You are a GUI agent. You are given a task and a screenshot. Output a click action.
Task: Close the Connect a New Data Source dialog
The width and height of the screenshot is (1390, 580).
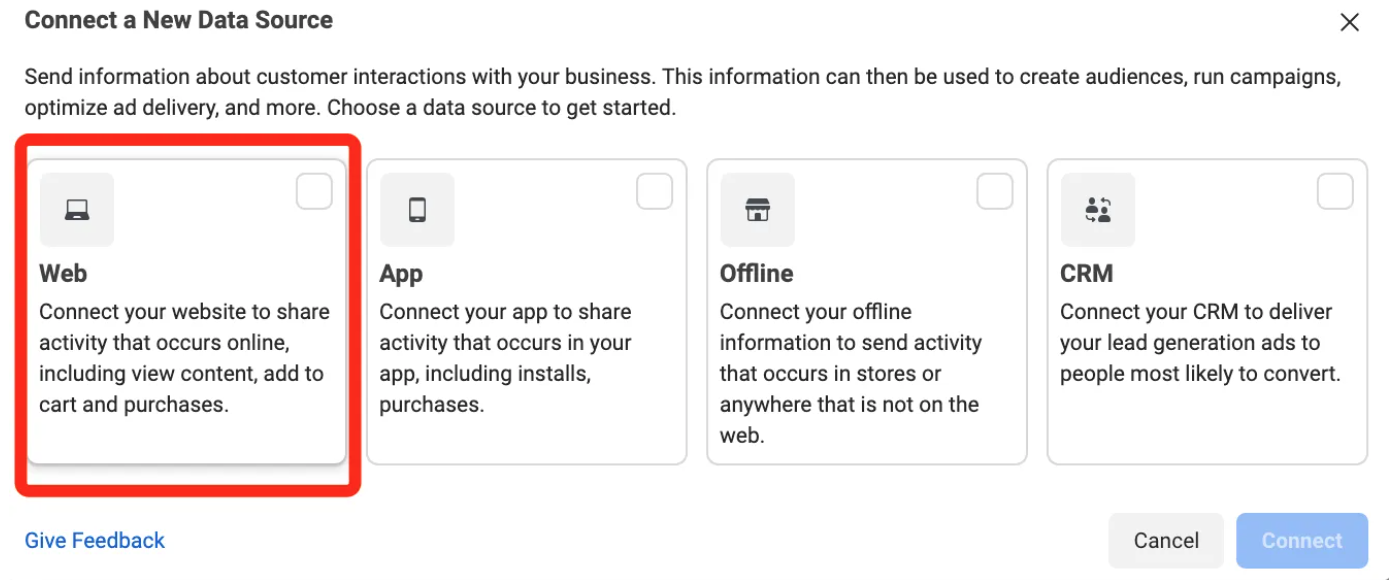click(1349, 22)
